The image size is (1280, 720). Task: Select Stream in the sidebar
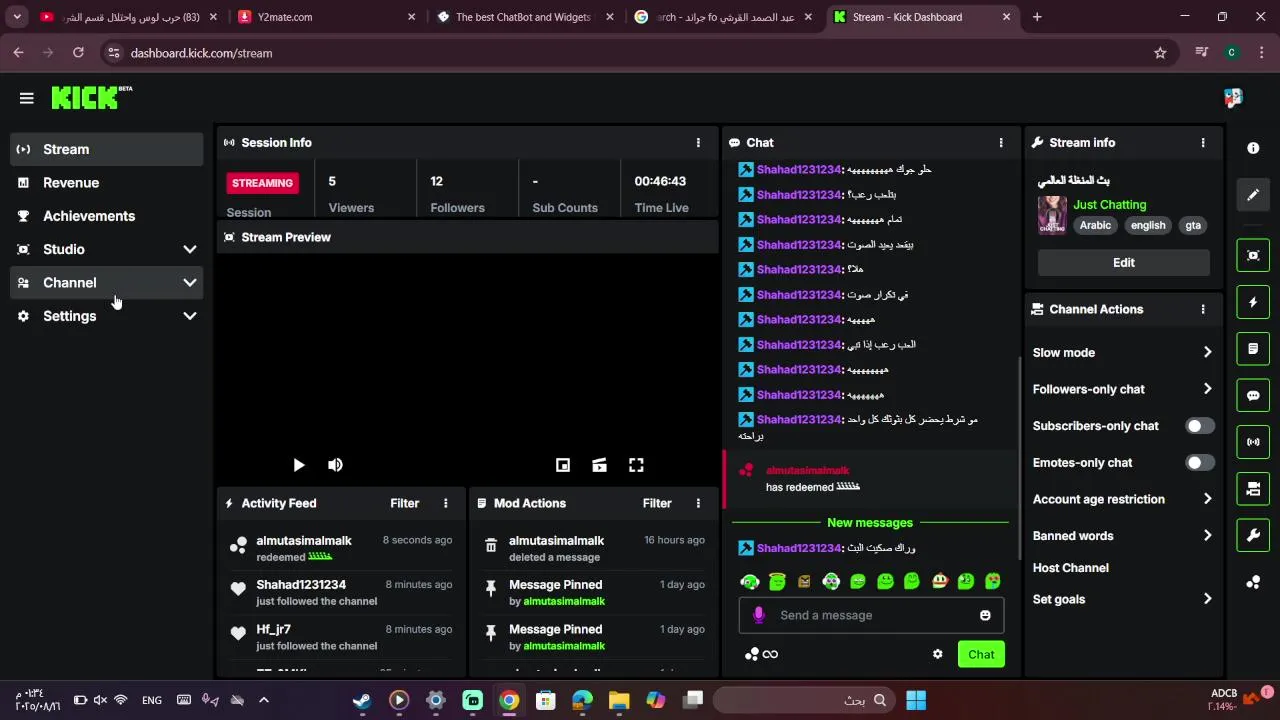coord(107,149)
